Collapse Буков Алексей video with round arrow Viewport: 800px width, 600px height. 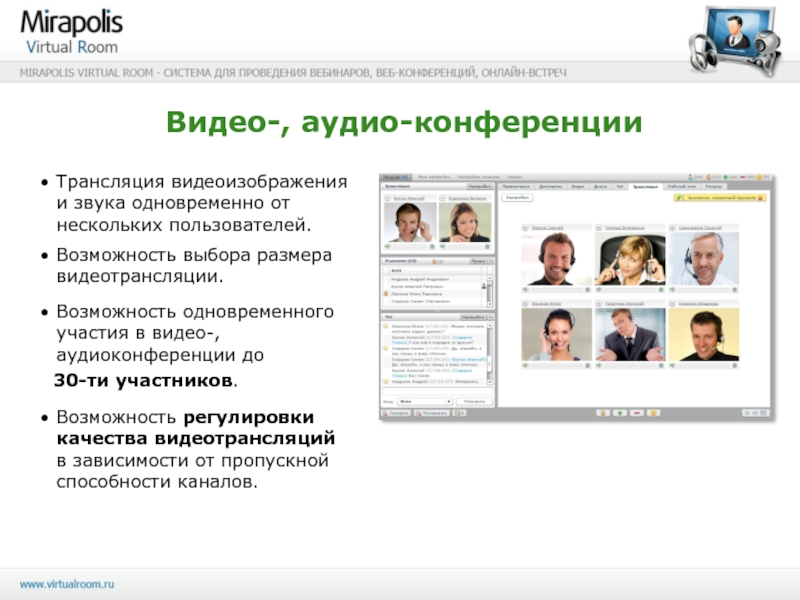[387, 198]
